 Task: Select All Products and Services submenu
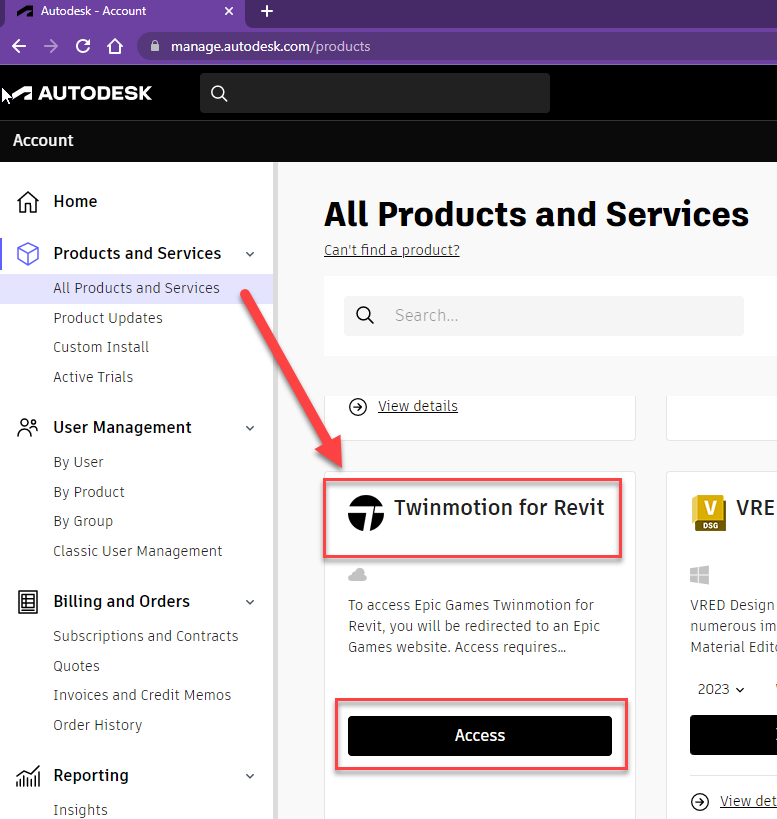tap(136, 288)
